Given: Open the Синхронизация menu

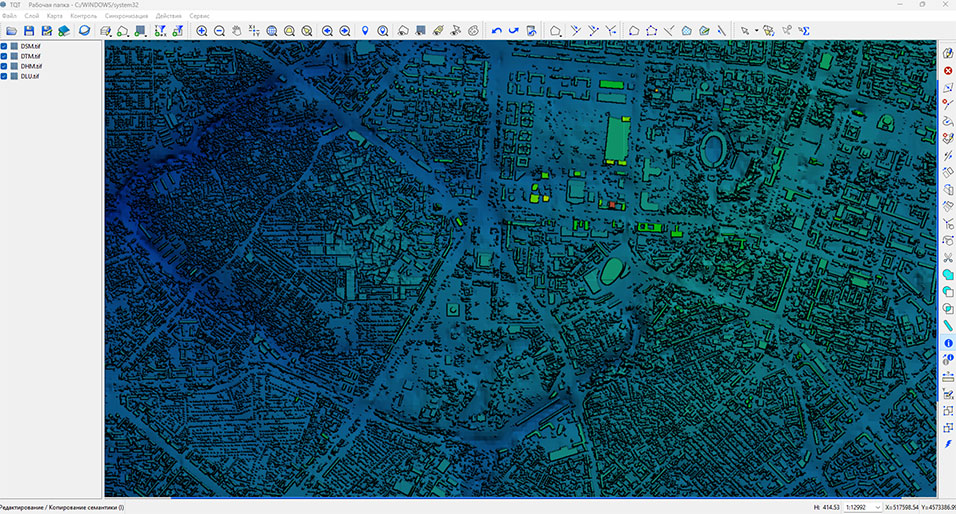Looking at the screenshot, I should [126, 16].
